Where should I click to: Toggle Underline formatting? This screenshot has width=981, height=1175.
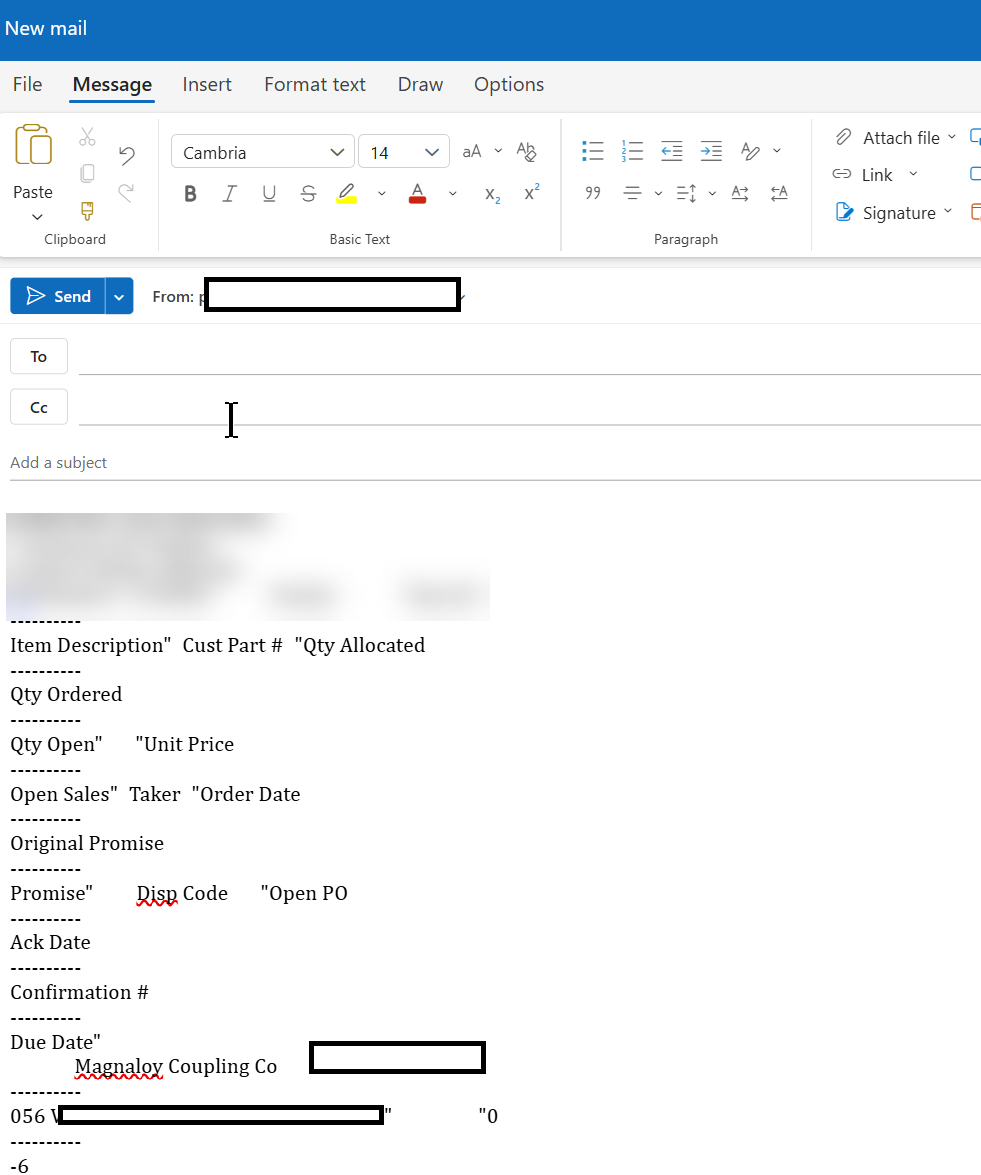click(x=269, y=194)
